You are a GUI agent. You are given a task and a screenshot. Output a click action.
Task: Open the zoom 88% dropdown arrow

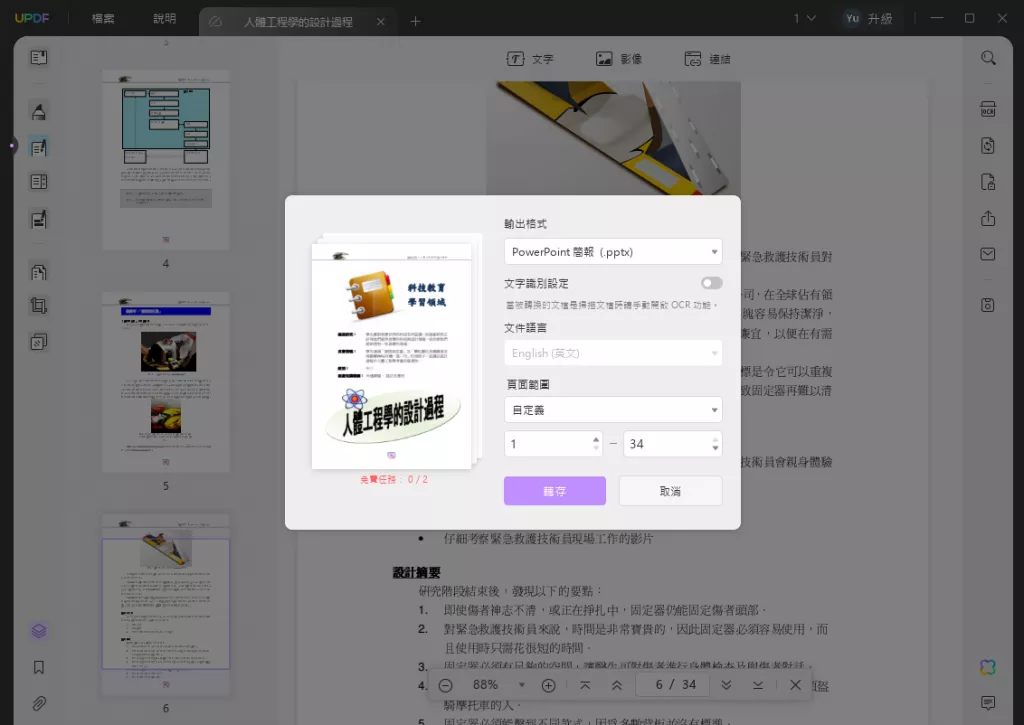click(521, 685)
